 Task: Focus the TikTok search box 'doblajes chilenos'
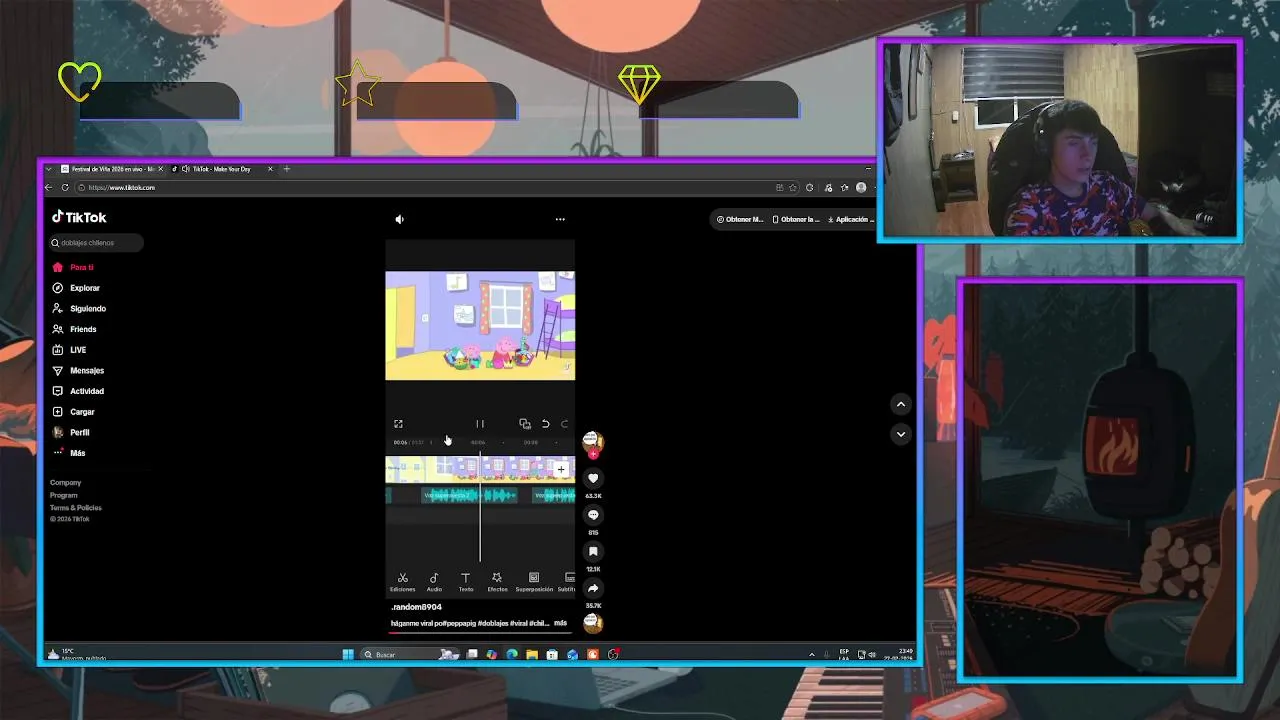[96, 243]
